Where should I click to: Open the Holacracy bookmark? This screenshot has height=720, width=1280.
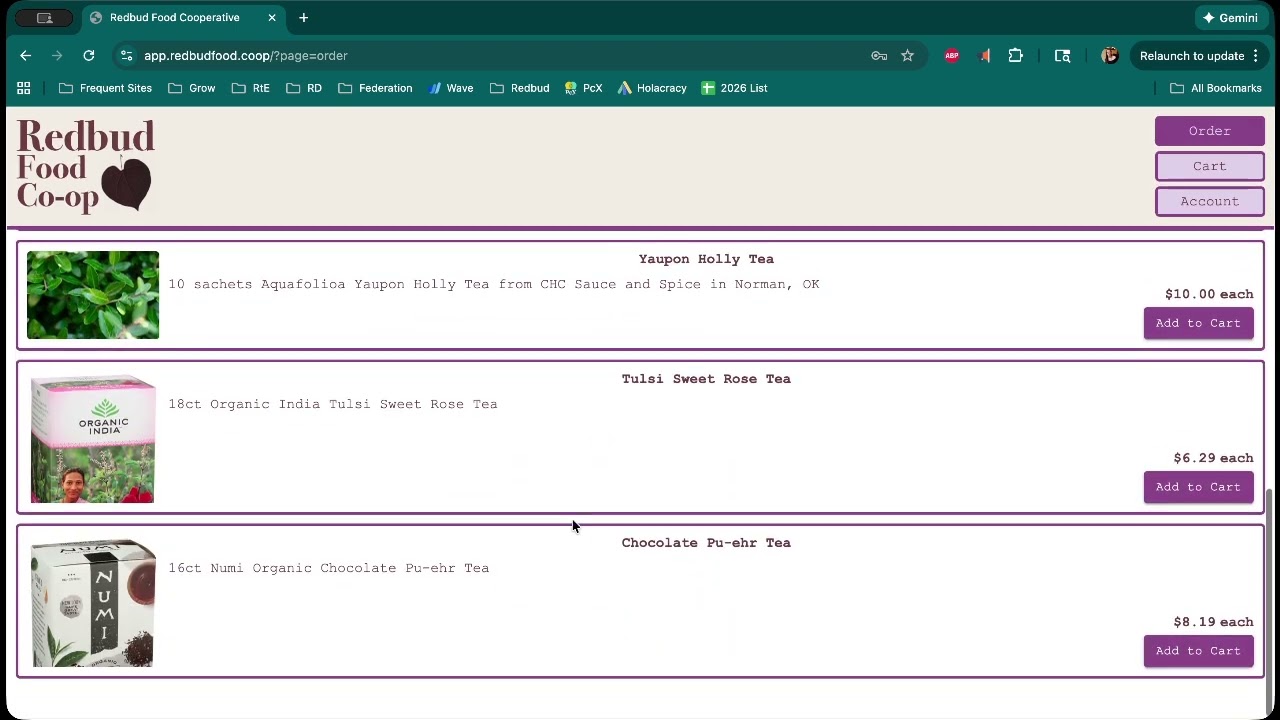652,88
